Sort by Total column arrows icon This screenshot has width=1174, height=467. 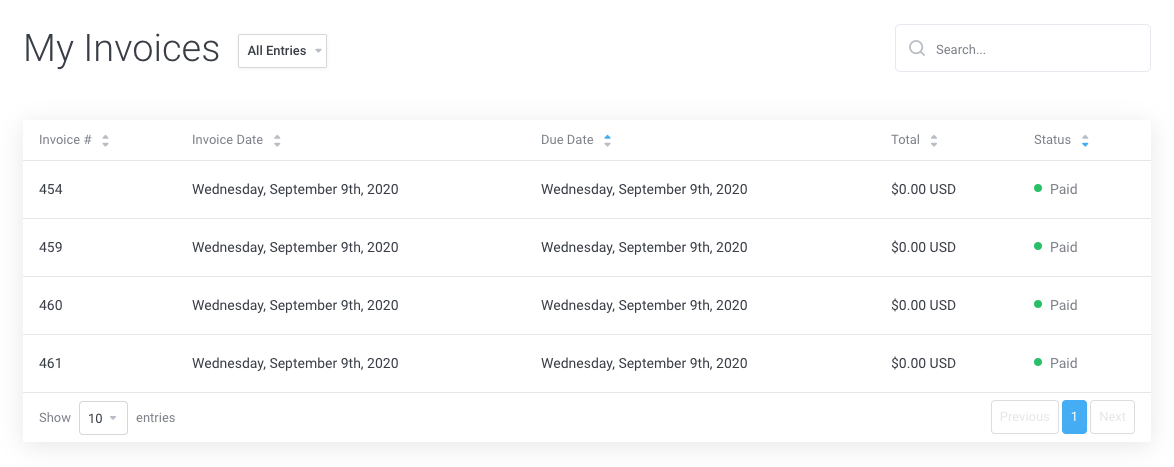coord(933,141)
